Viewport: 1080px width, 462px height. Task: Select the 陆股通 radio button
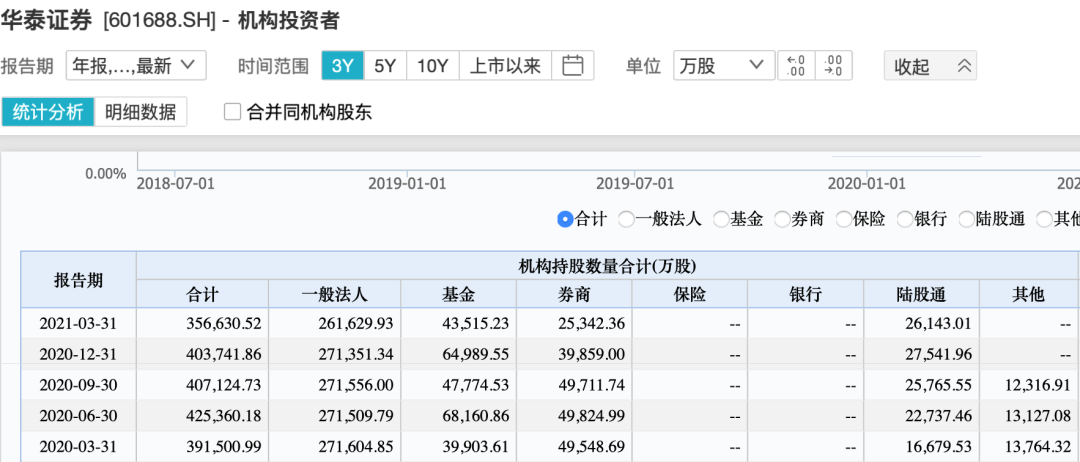(x=966, y=219)
